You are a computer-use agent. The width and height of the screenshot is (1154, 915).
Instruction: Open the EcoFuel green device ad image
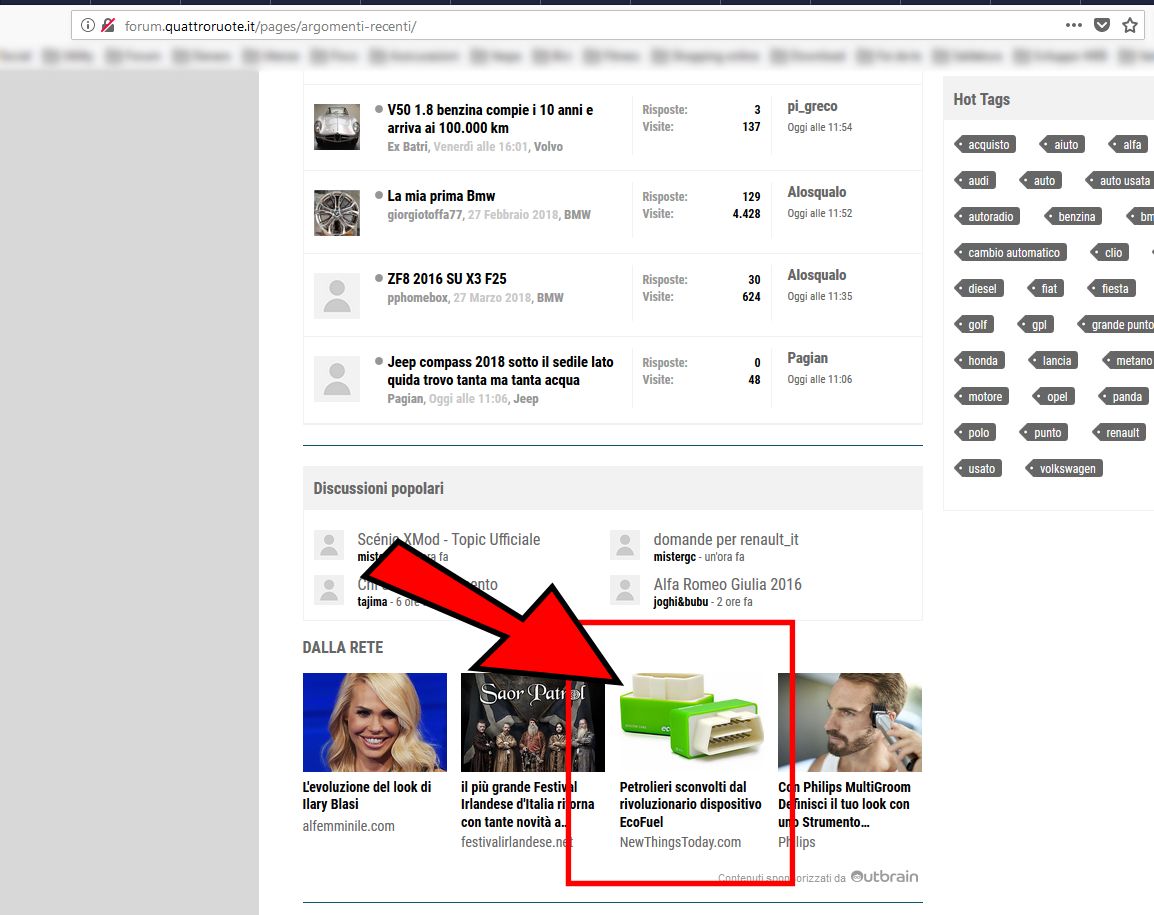point(691,722)
